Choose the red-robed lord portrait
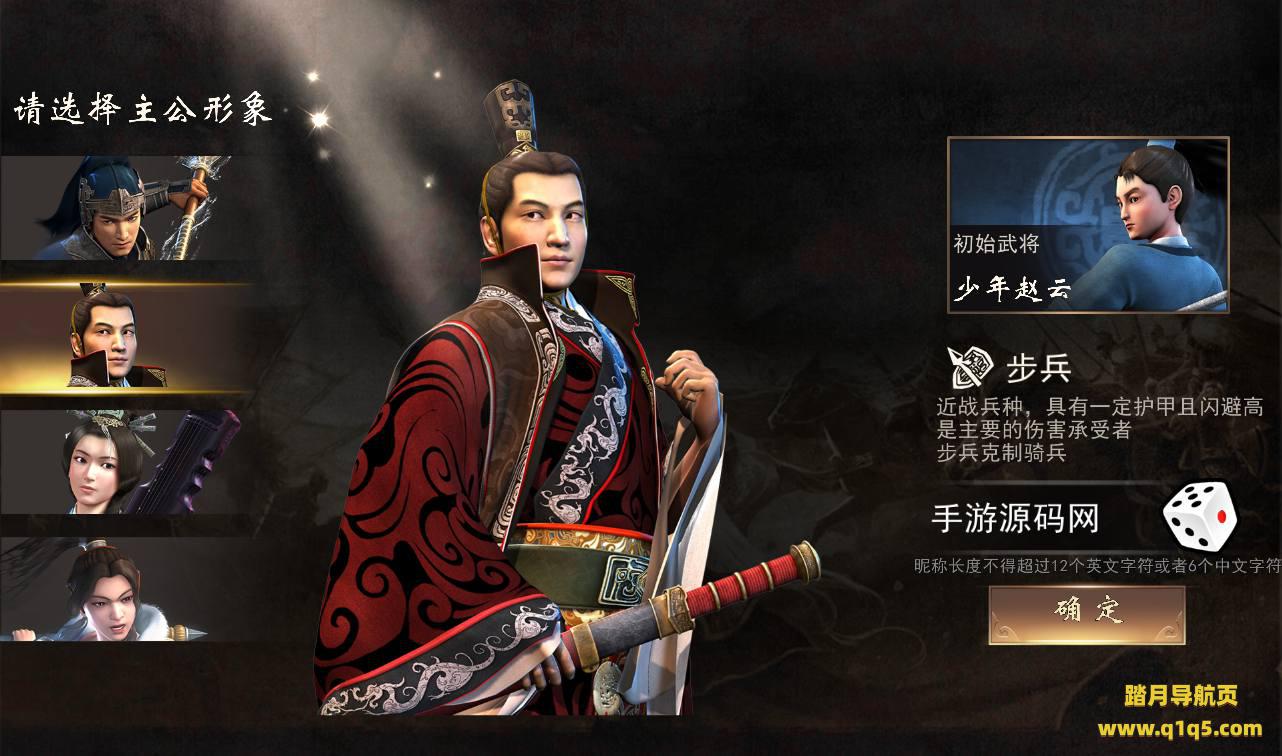Image resolution: width=1282 pixels, height=756 pixels. click(x=125, y=337)
